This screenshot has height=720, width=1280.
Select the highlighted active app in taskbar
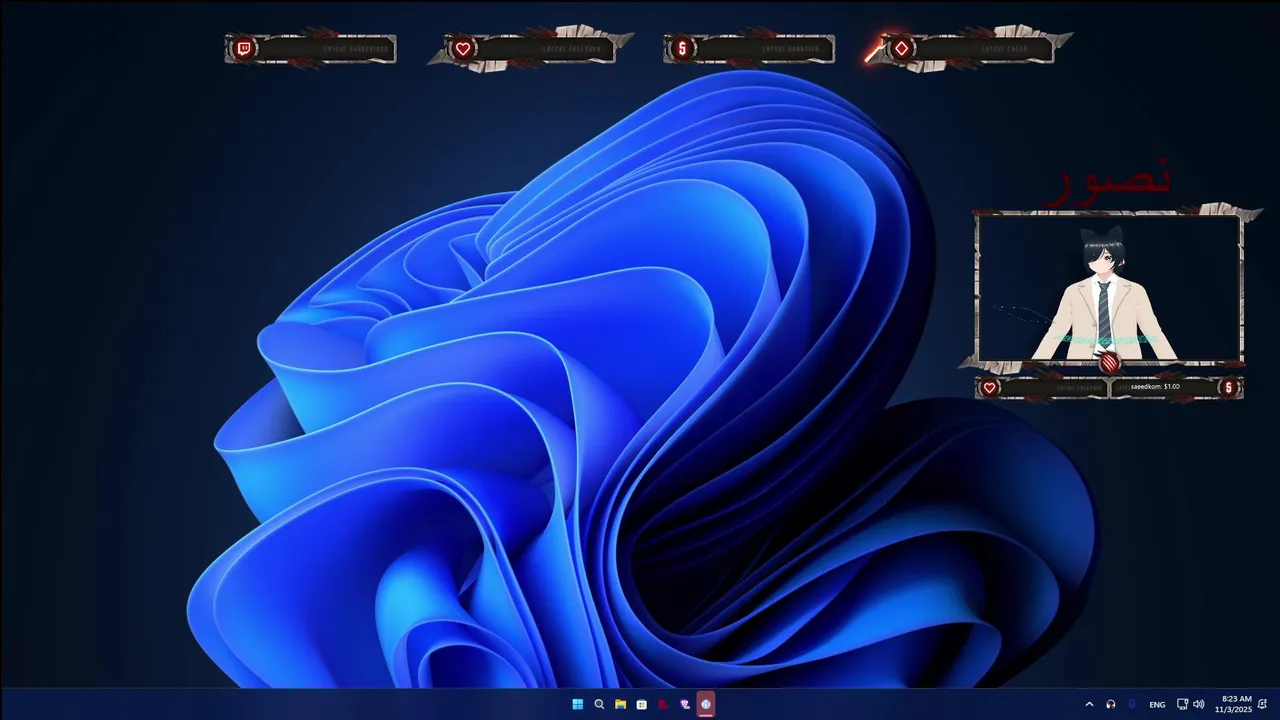pyautogui.click(x=706, y=704)
